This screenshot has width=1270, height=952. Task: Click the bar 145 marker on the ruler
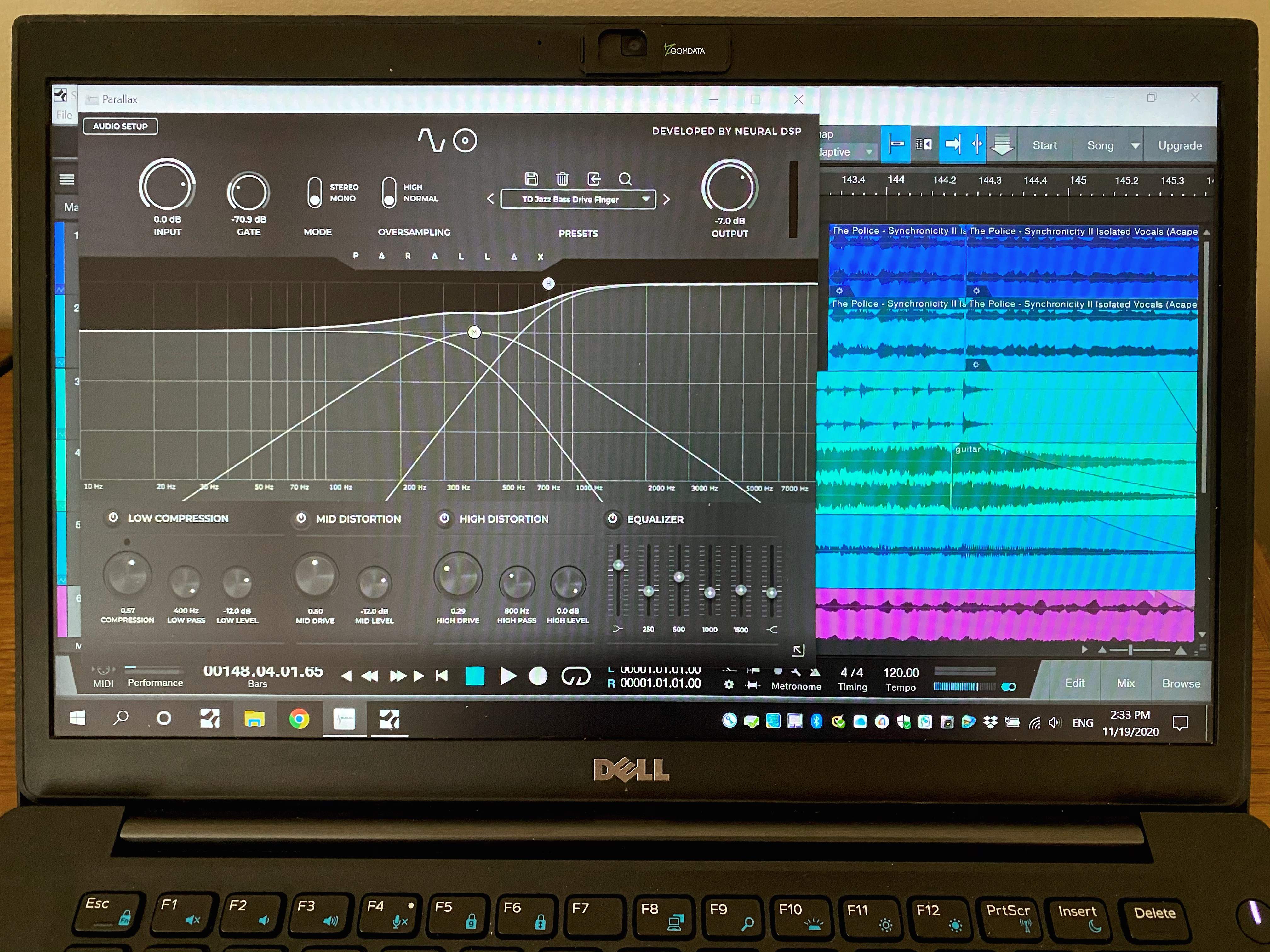point(1078,180)
